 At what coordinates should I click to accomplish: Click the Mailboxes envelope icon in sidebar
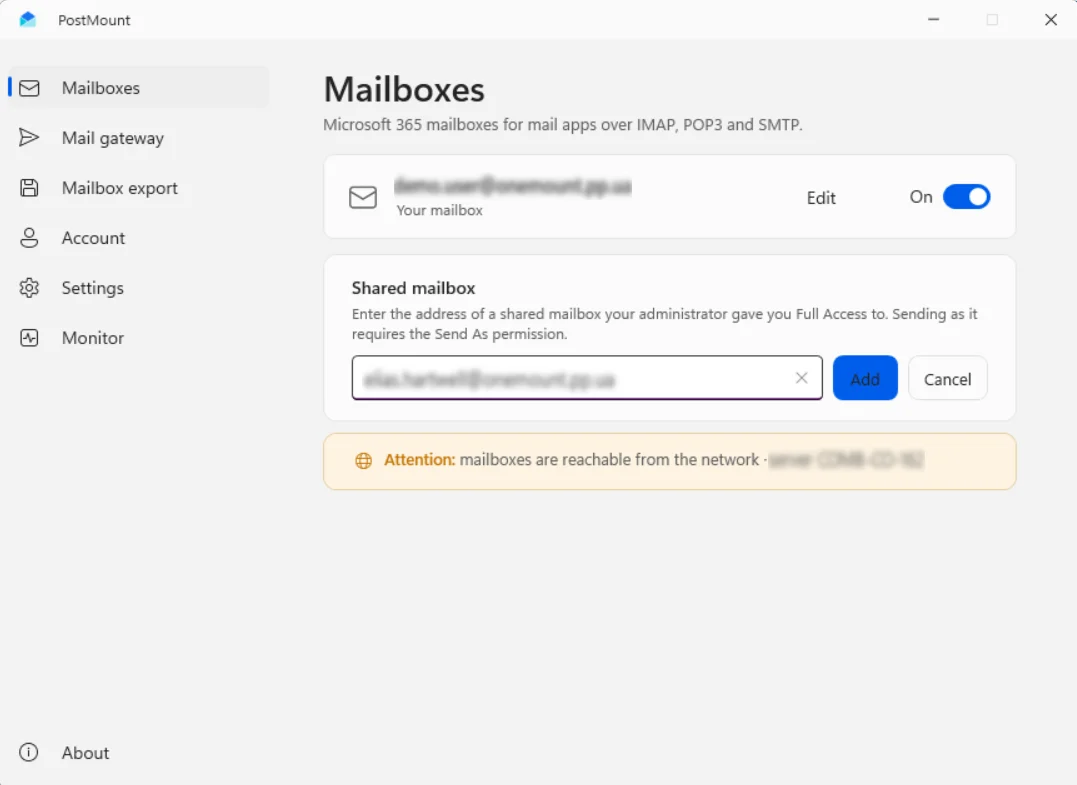tap(29, 88)
